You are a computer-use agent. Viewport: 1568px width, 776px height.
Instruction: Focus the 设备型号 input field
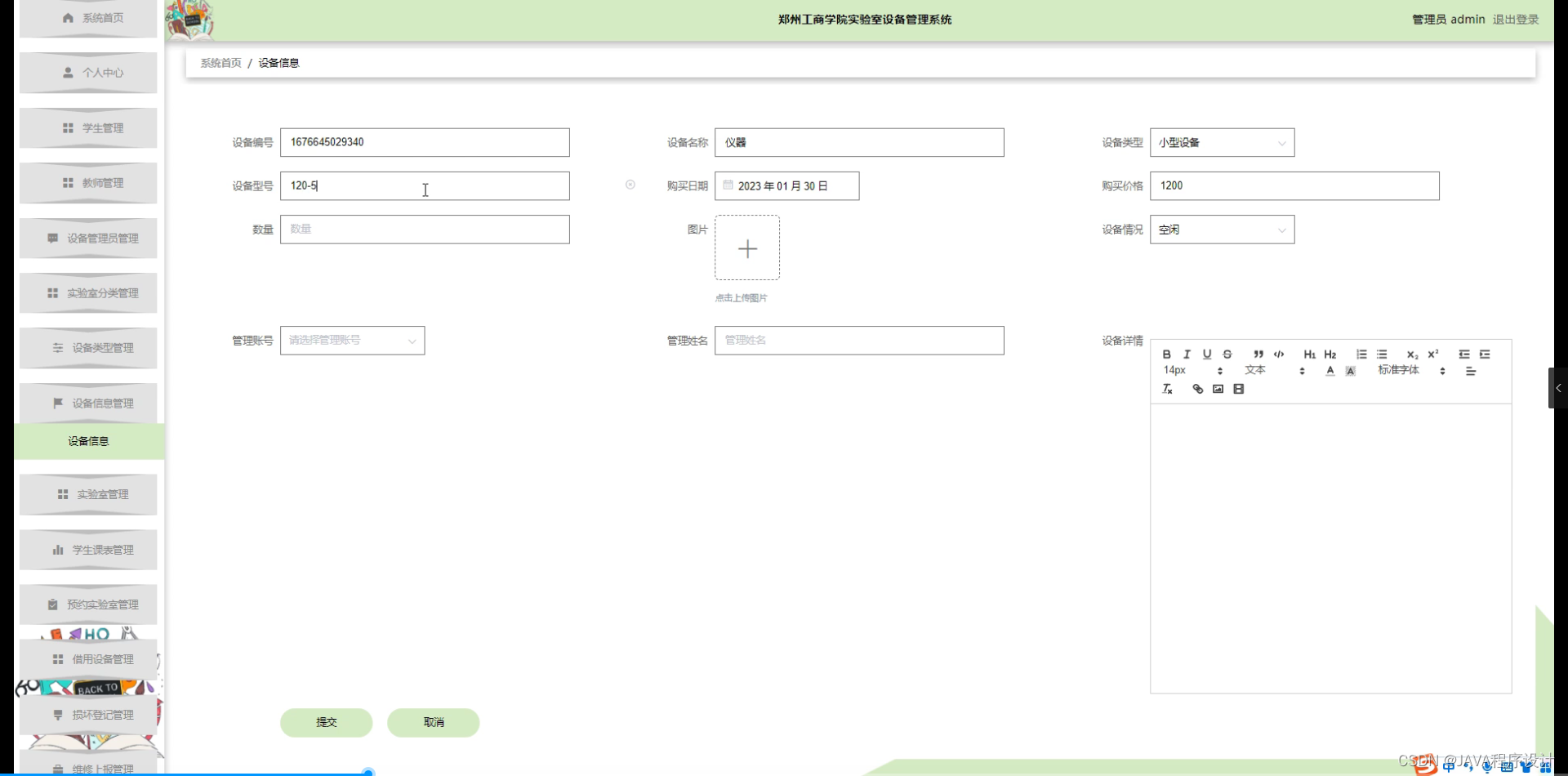click(x=425, y=186)
